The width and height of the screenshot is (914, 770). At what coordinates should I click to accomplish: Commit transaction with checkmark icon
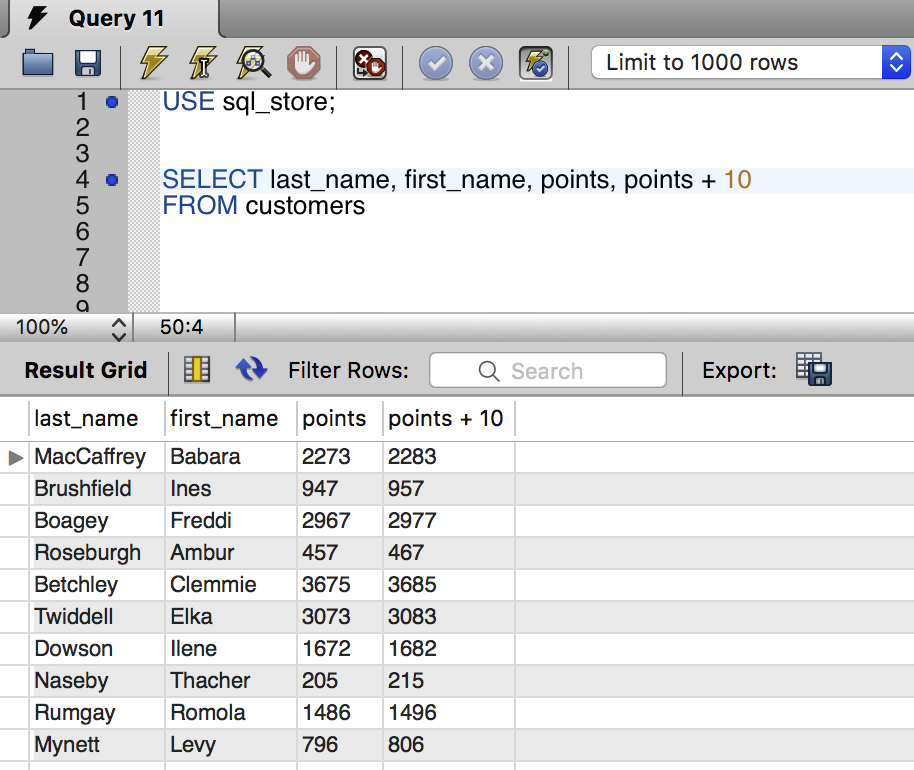pos(436,63)
